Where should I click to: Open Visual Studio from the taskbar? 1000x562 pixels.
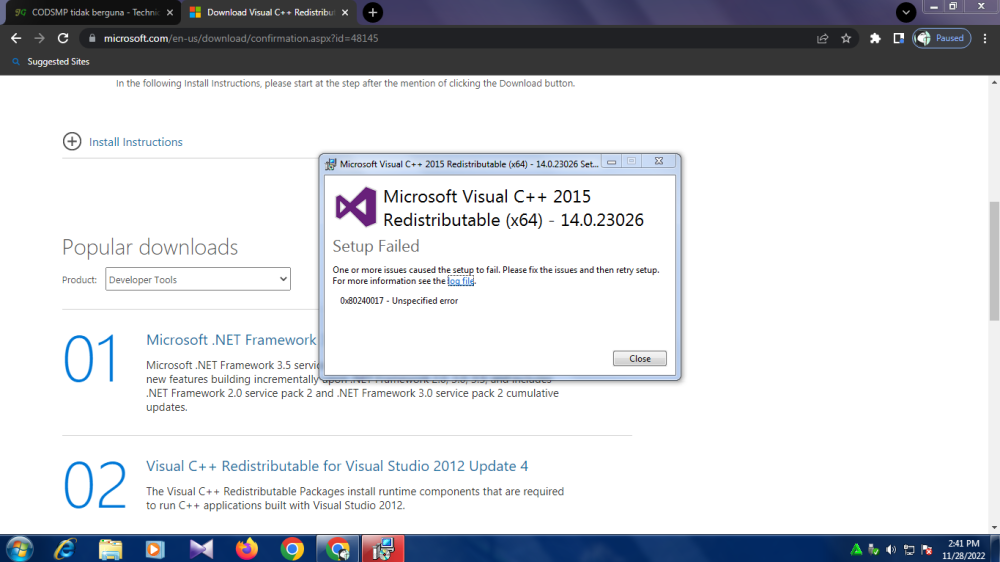[202, 549]
